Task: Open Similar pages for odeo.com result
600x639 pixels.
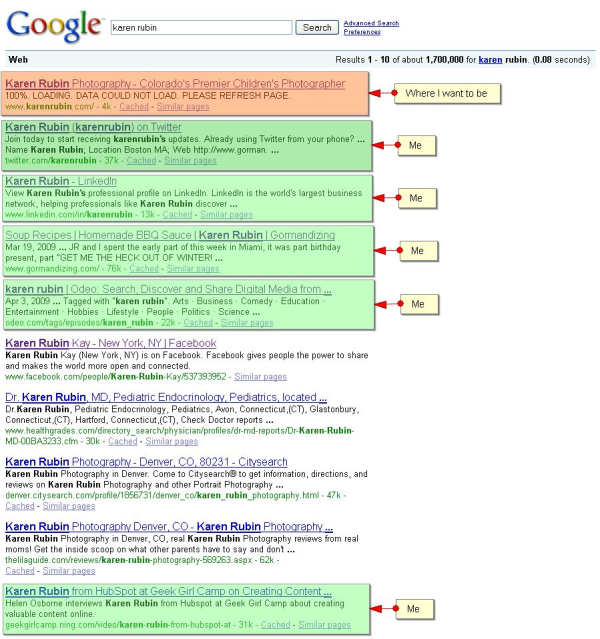Action: (247, 322)
